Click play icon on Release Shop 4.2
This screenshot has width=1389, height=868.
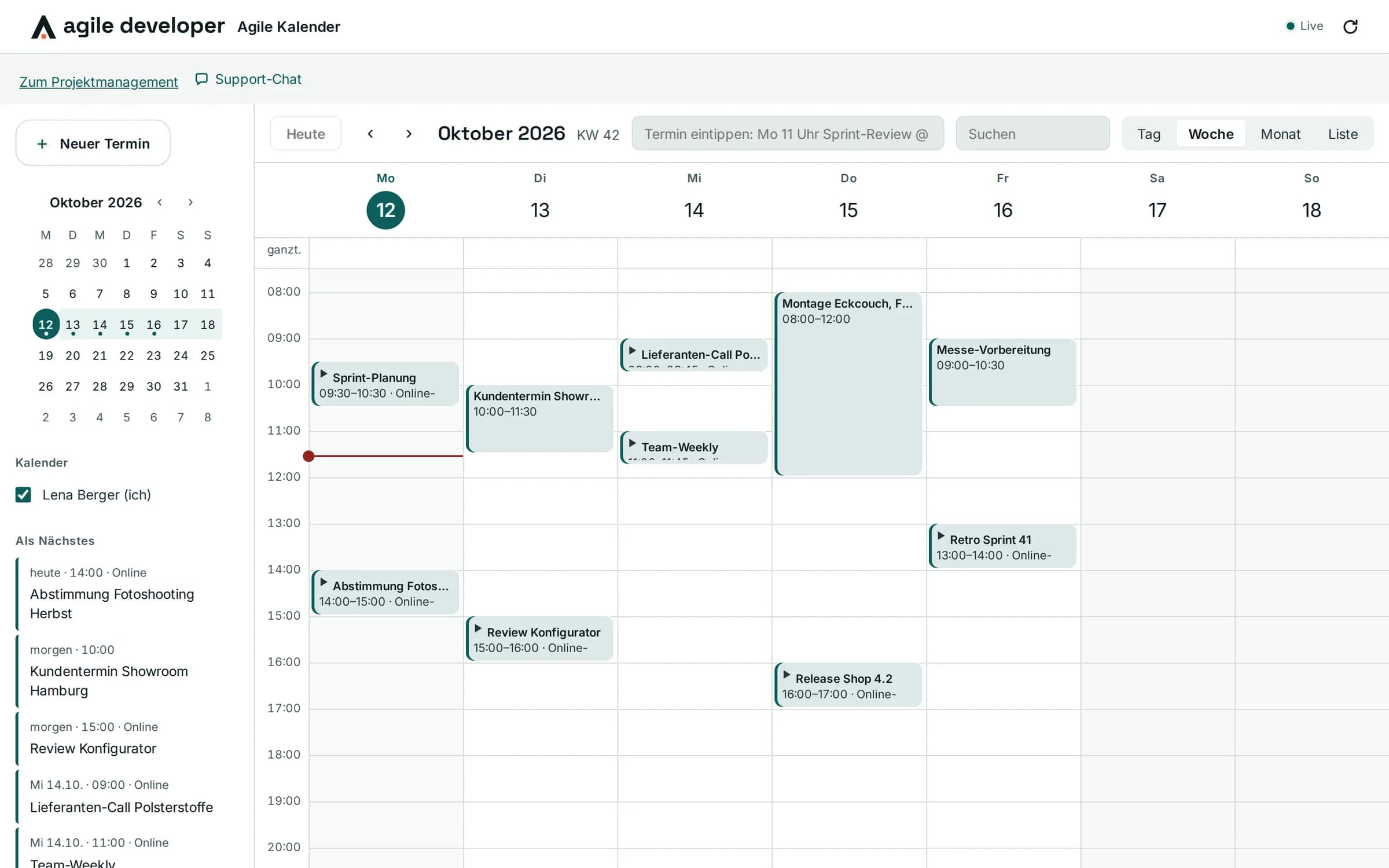point(787,675)
